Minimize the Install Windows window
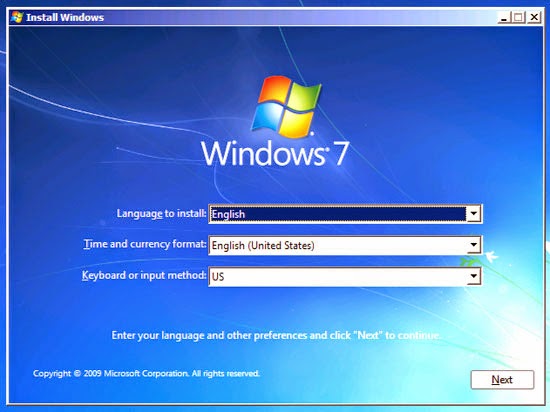Viewport: 550px width, 412px height. pyautogui.click(x=504, y=17)
